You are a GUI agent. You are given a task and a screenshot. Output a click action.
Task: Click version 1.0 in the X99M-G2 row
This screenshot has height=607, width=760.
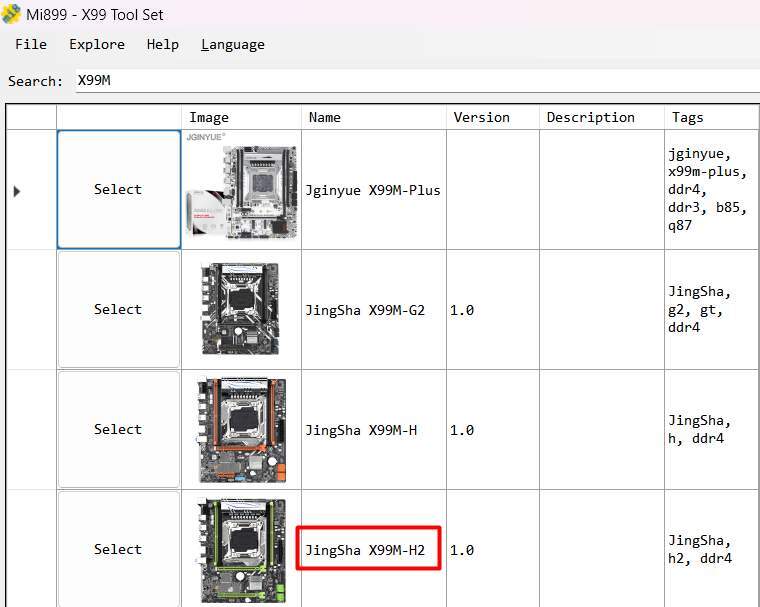coord(461,310)
